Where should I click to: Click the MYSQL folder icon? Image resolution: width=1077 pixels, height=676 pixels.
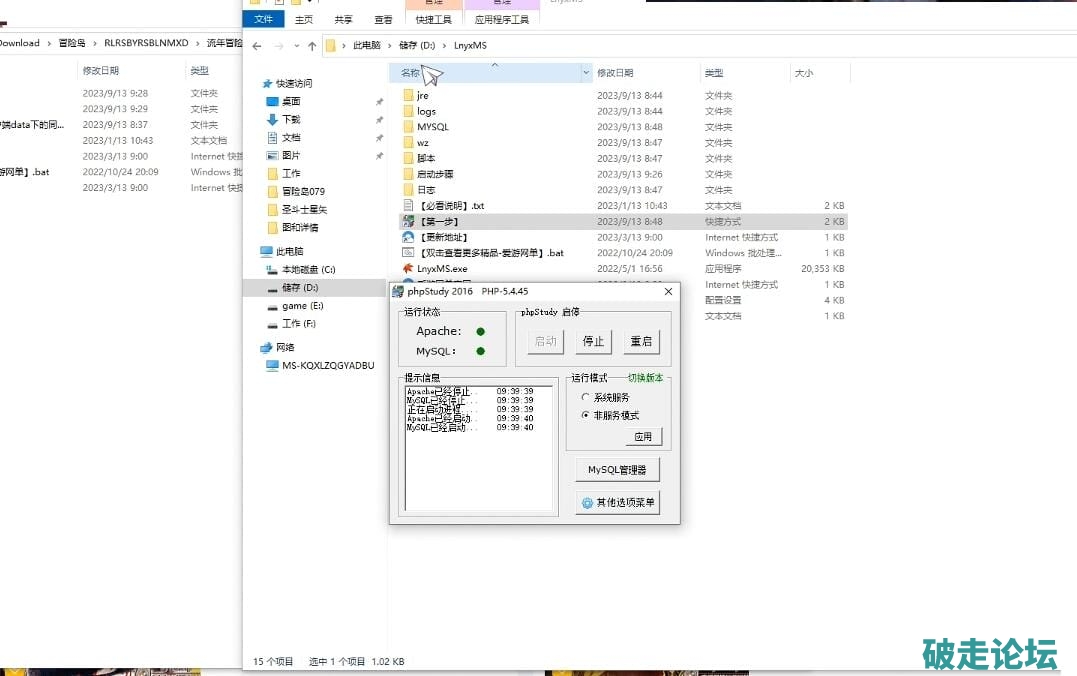pyautogui.click(x=408, y=127)
